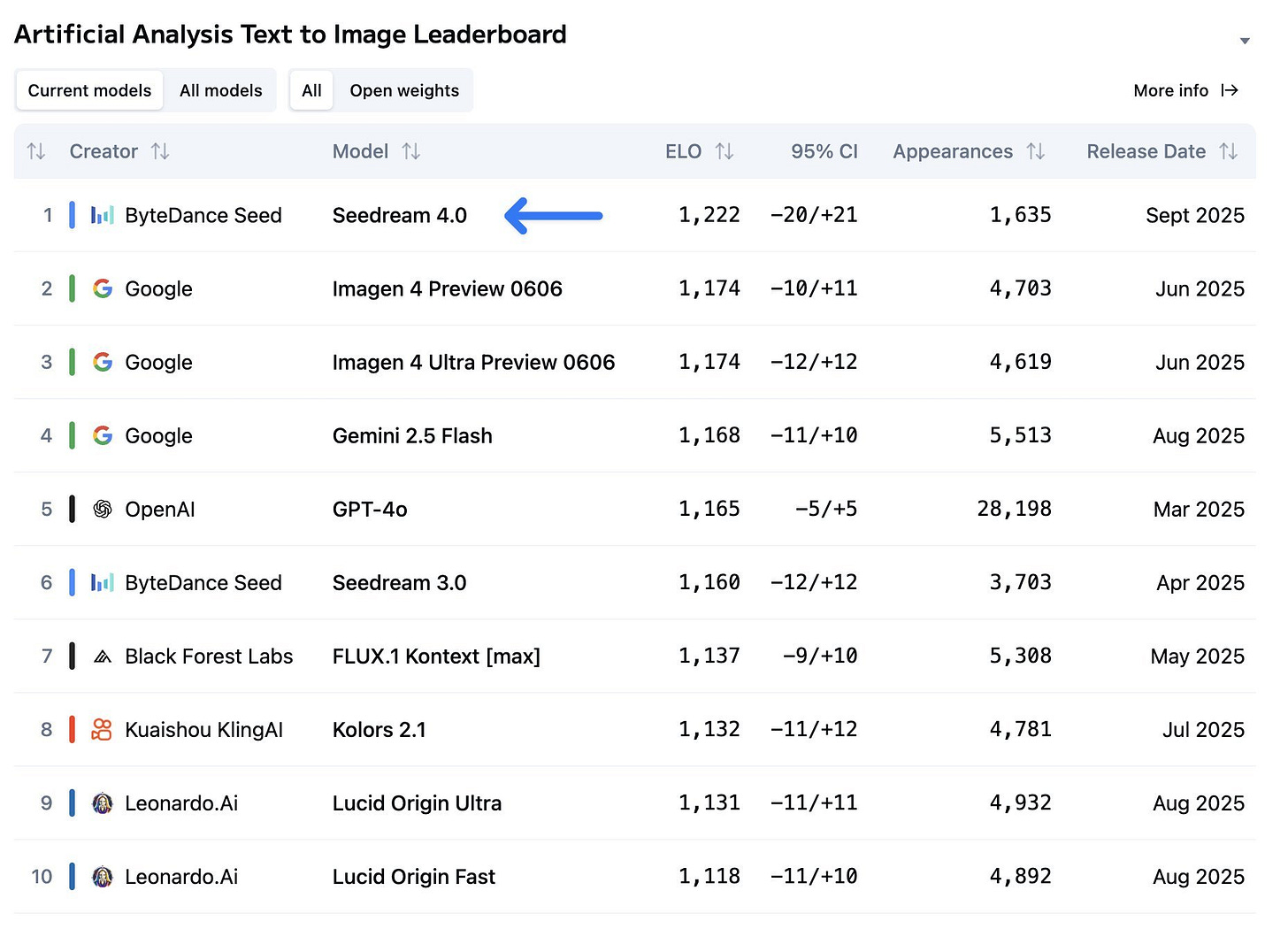Click the leaderboard title heading
The width and height of the screenshot is (1288, 929).
tap(290, 35)
